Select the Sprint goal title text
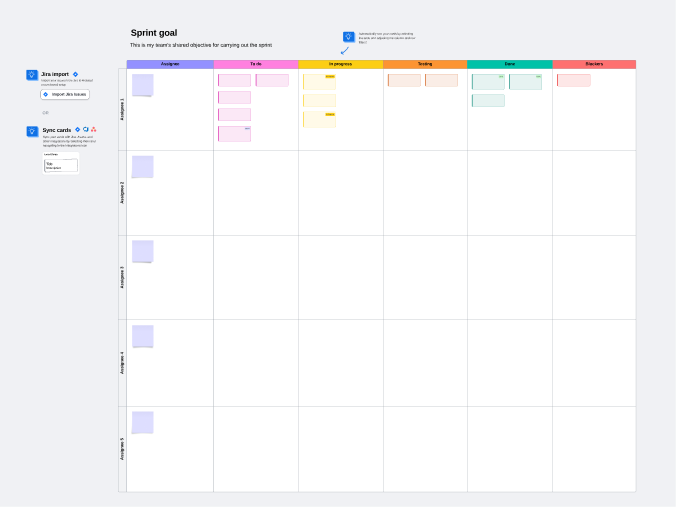The height and width of the screenshot is (507, 676). click(154, 33)
